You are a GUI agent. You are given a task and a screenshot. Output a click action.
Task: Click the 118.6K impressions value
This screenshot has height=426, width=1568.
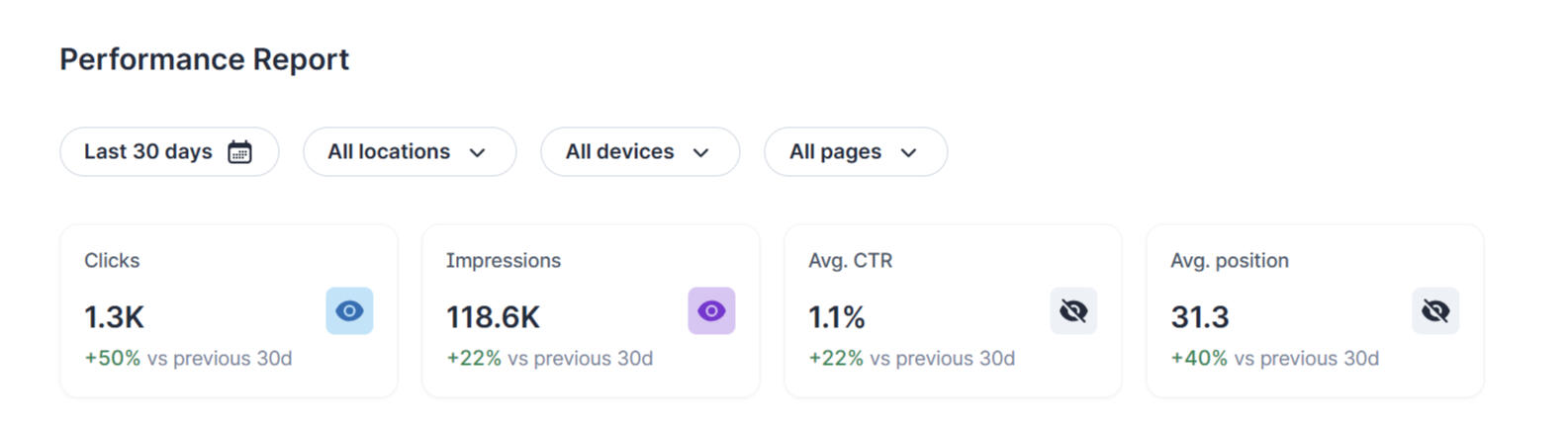[x=493, y=317]
